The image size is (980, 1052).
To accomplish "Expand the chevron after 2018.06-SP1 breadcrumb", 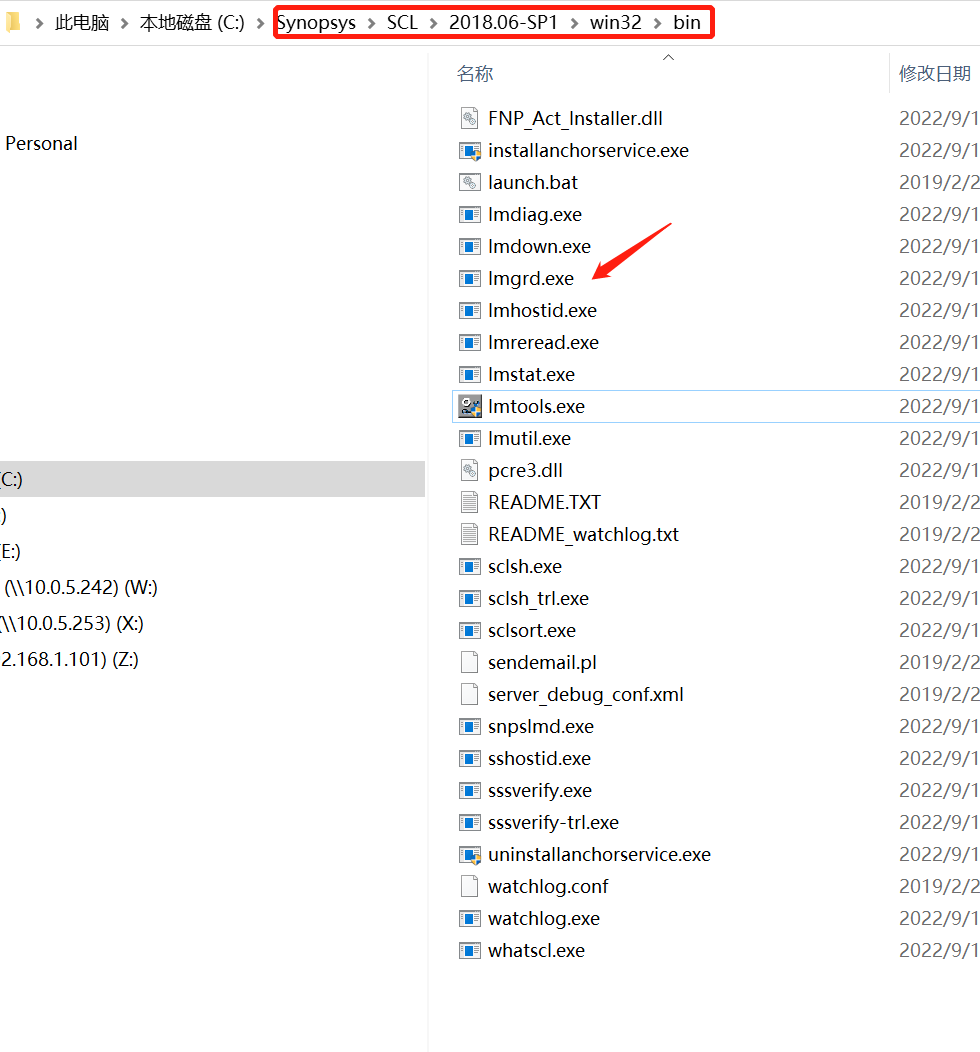I will point(574,23).
